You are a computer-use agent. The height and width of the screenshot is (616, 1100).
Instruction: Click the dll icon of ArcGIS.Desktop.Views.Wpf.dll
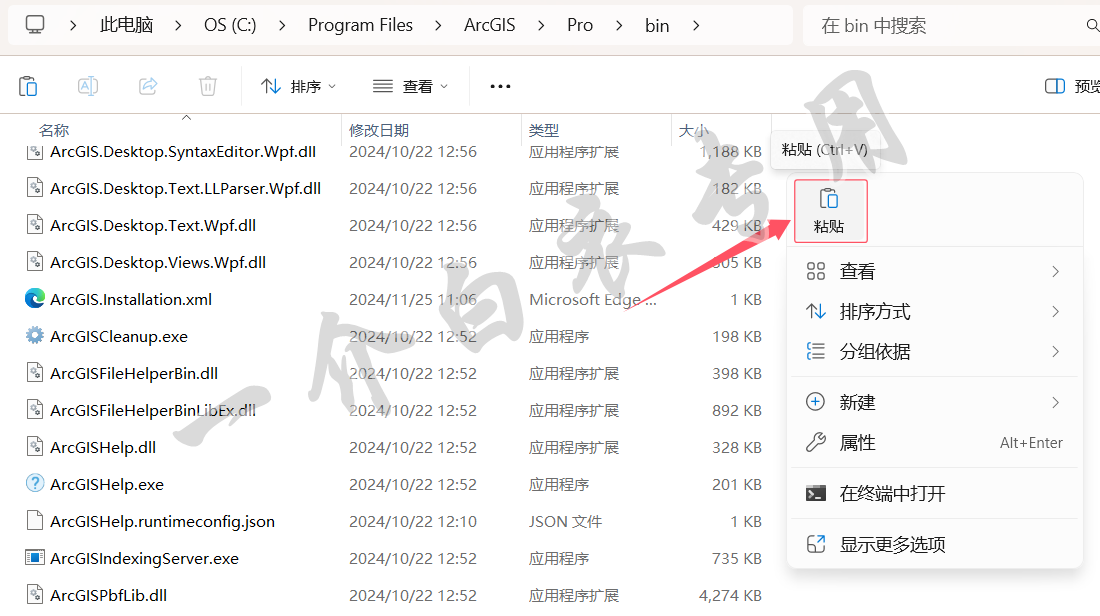(35, 262)
